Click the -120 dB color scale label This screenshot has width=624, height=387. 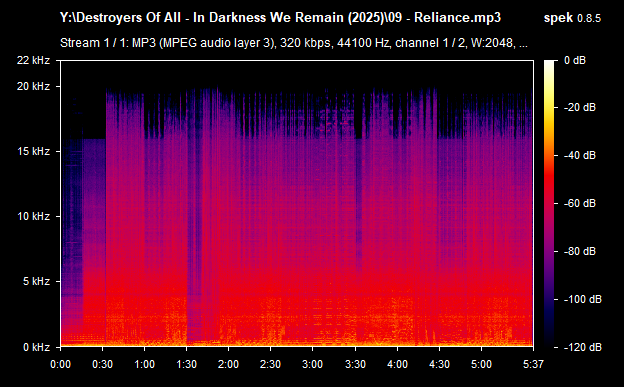(x=583, y=347)
